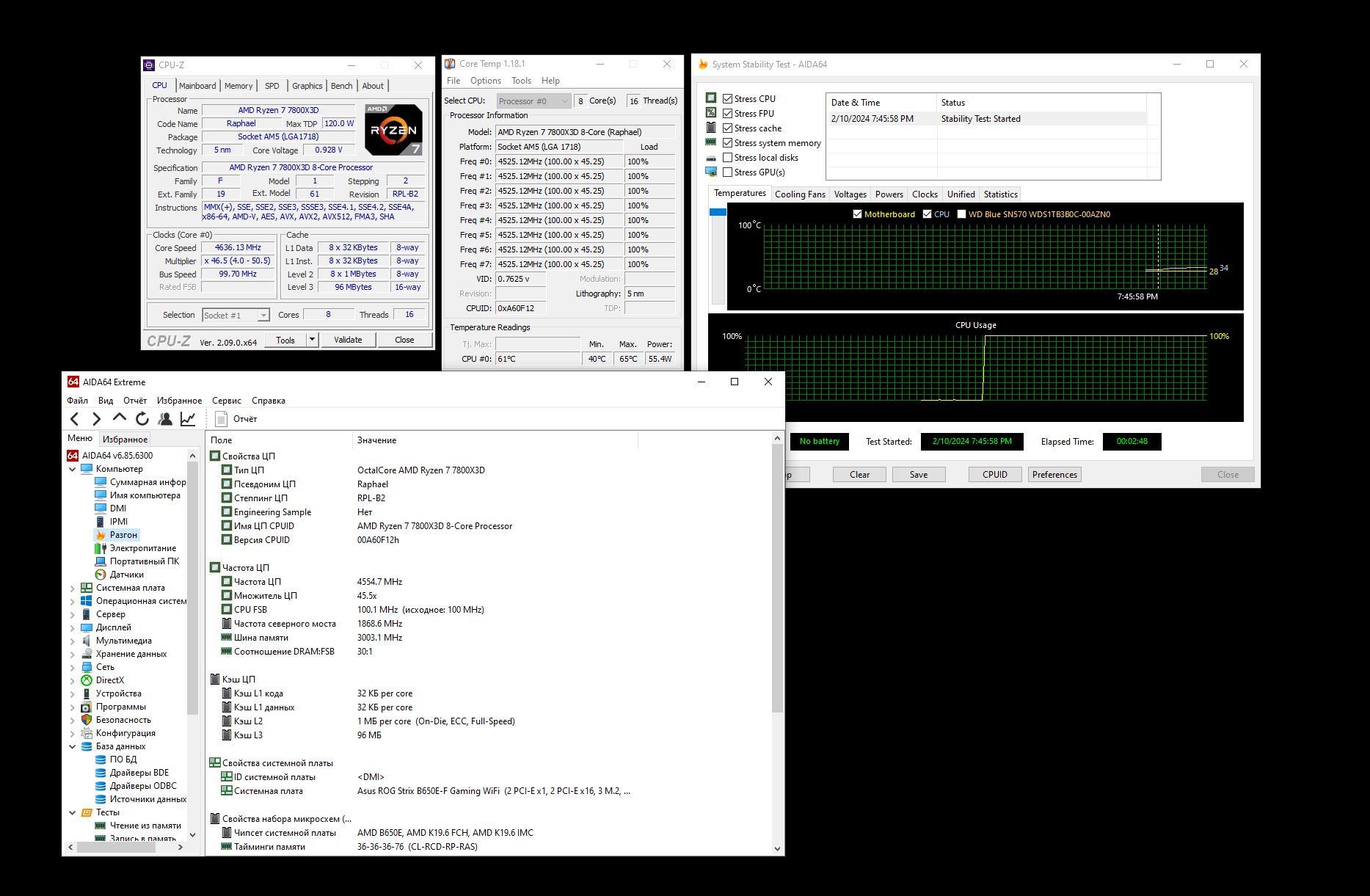Click the Отчёт report icon in toolbar
The image size is (1370, 896).
tap(222, 419)
